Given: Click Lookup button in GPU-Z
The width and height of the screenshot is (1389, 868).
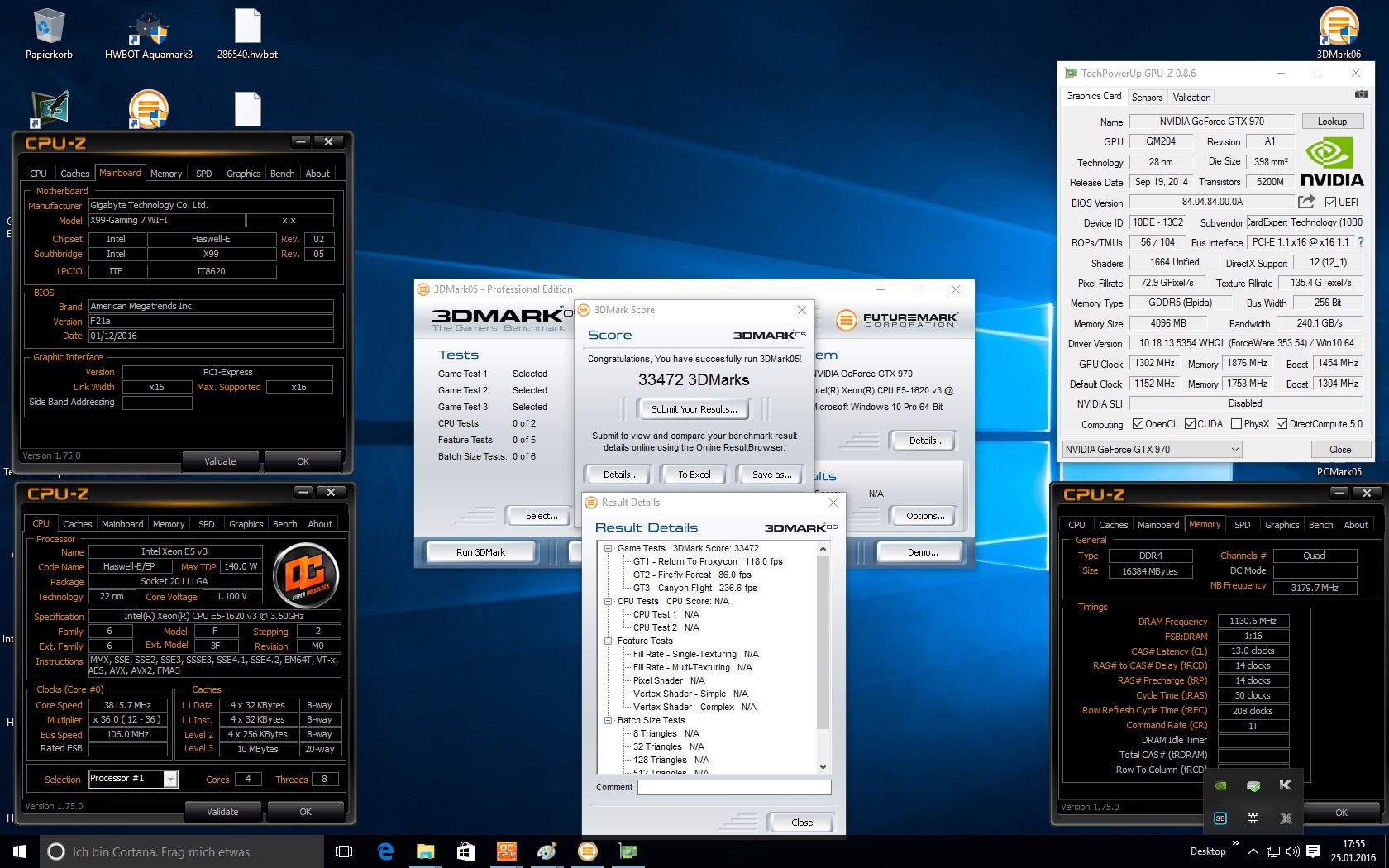Looking at the screenshot, I should (1332, 122).
